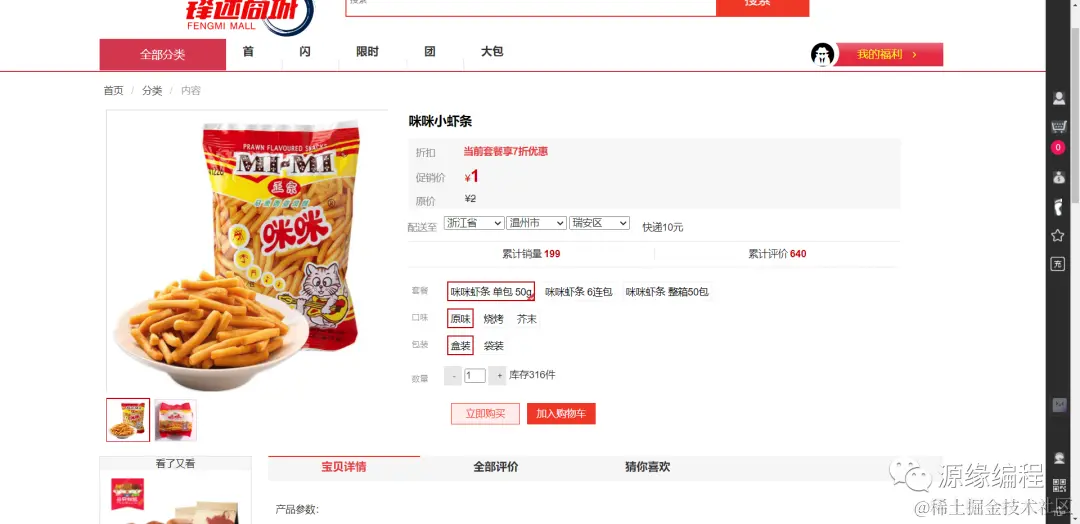Click the customer service sidebar icon

(1059, 458)
